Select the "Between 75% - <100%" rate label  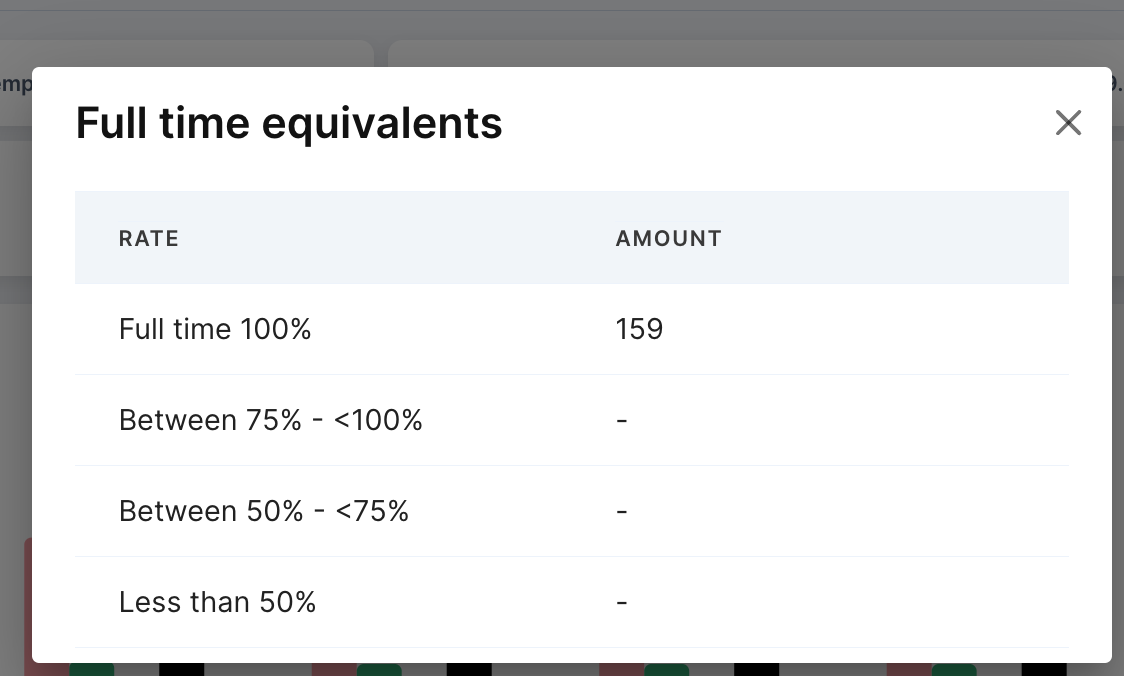[270, 420]
